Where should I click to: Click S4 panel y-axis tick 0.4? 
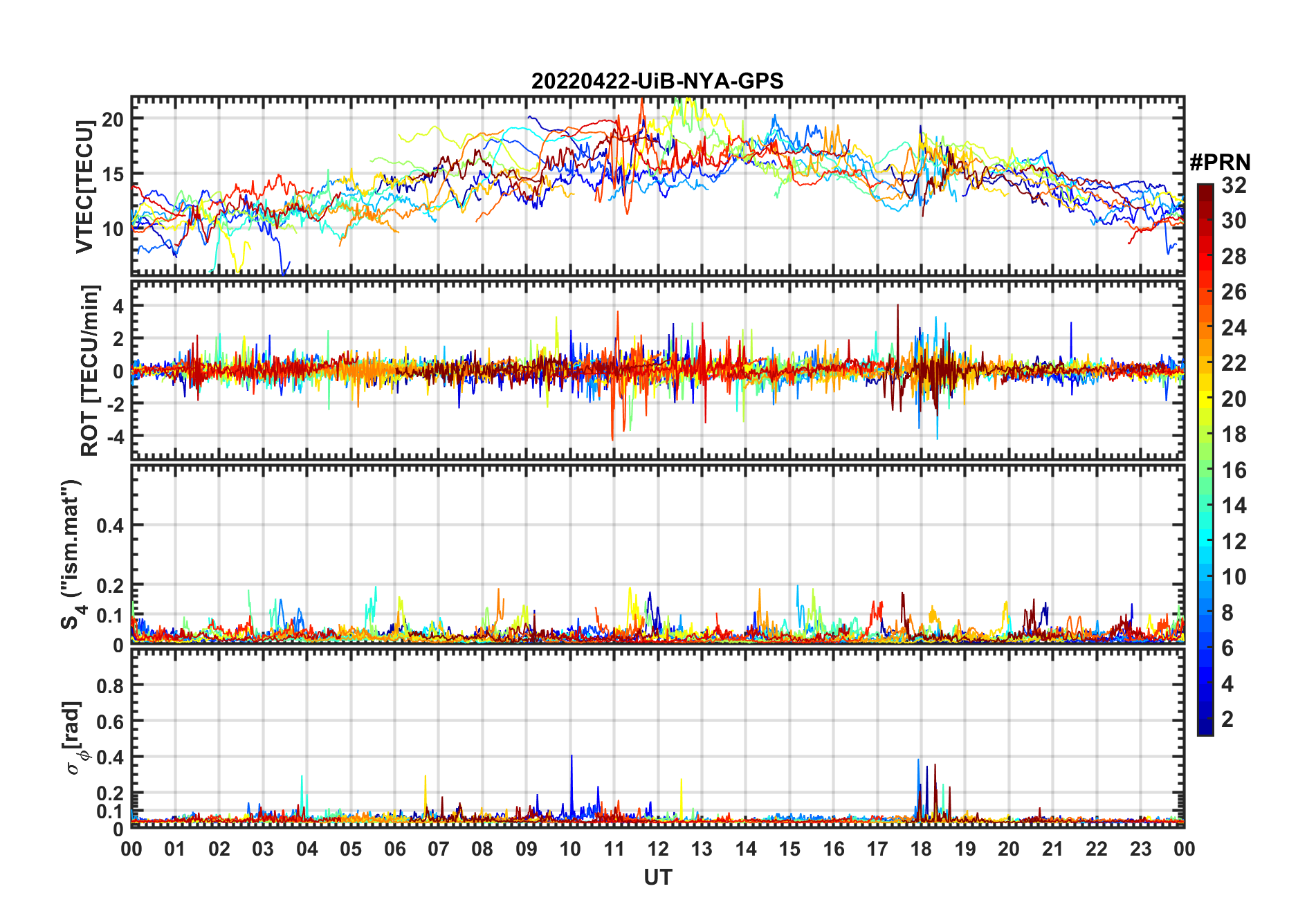[110, 525]
